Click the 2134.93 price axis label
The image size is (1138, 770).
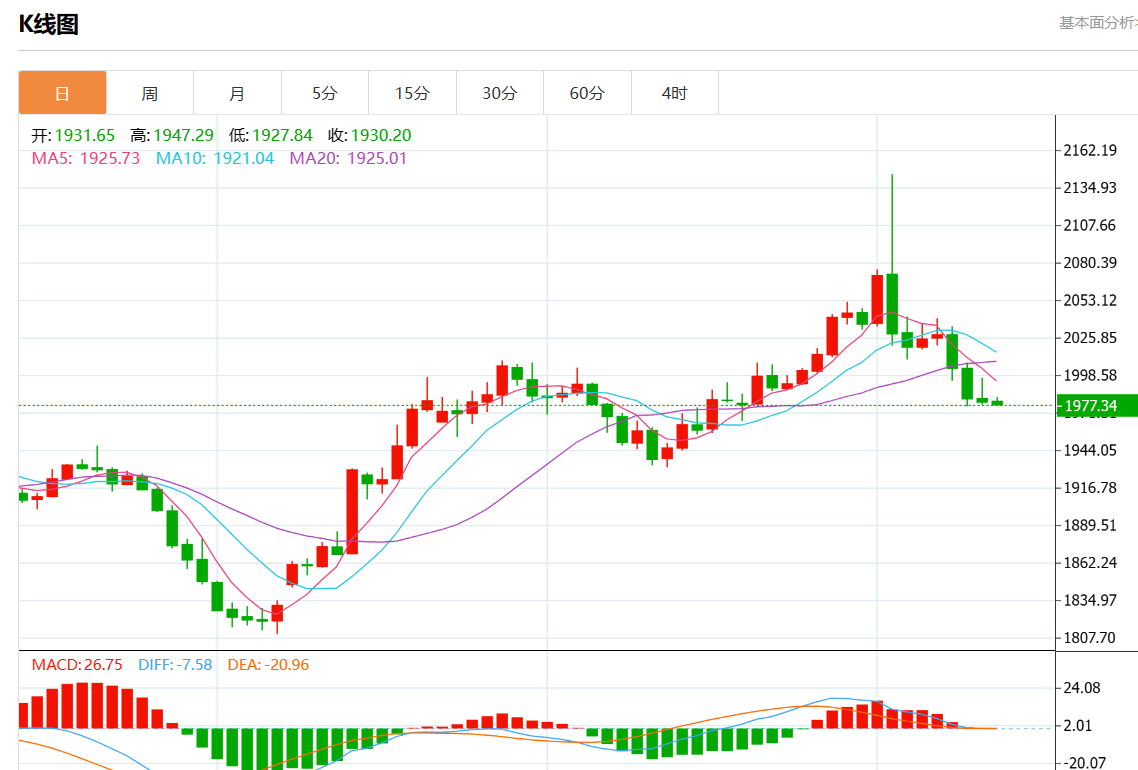[1090, 188]
